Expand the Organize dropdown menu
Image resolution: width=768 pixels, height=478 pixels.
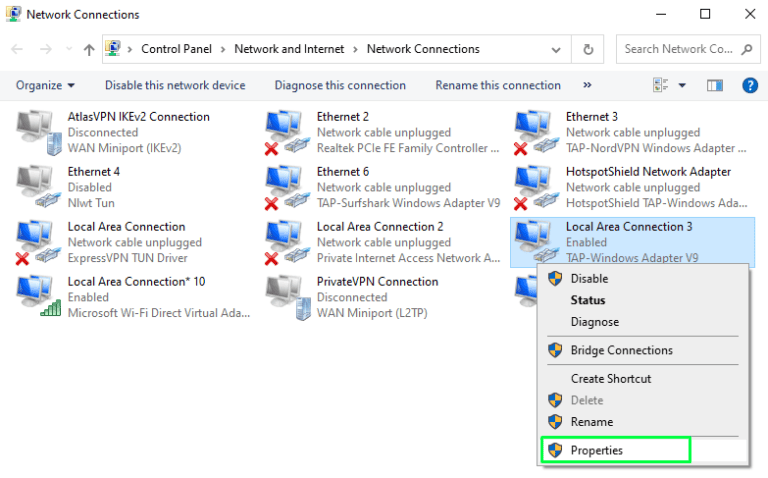tap(46, 86)
